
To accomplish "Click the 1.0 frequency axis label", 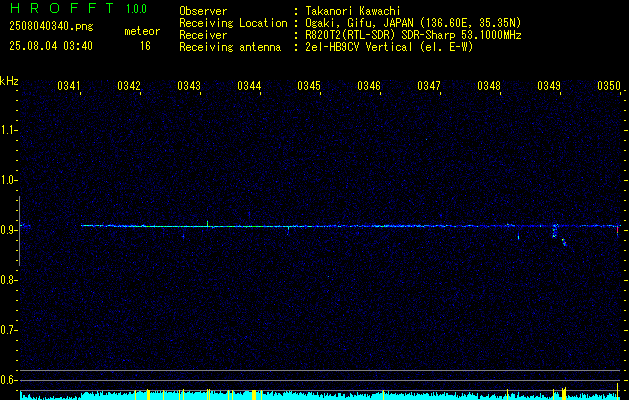I will click(8, 180).
